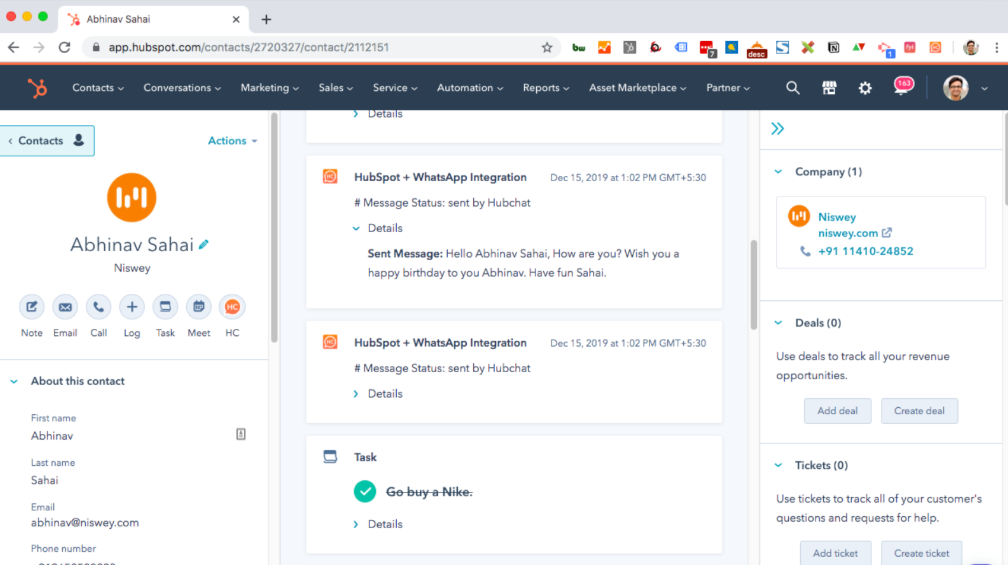Click the Email action icon
The width and height of the screenshot is (1008, 565).
pyautogui.click(x=65, y=307)
